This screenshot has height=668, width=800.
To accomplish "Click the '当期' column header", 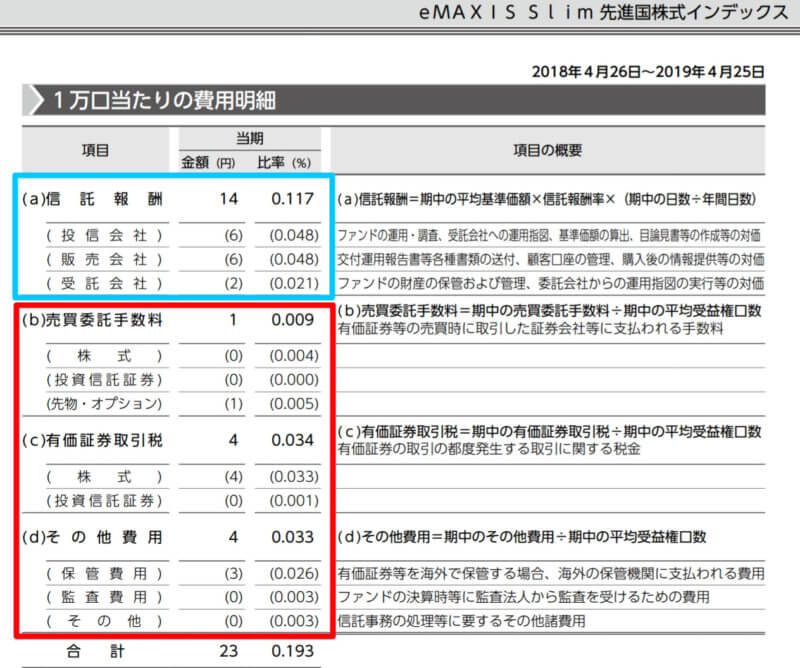I will pyautogui.click(x=249, y=138).
